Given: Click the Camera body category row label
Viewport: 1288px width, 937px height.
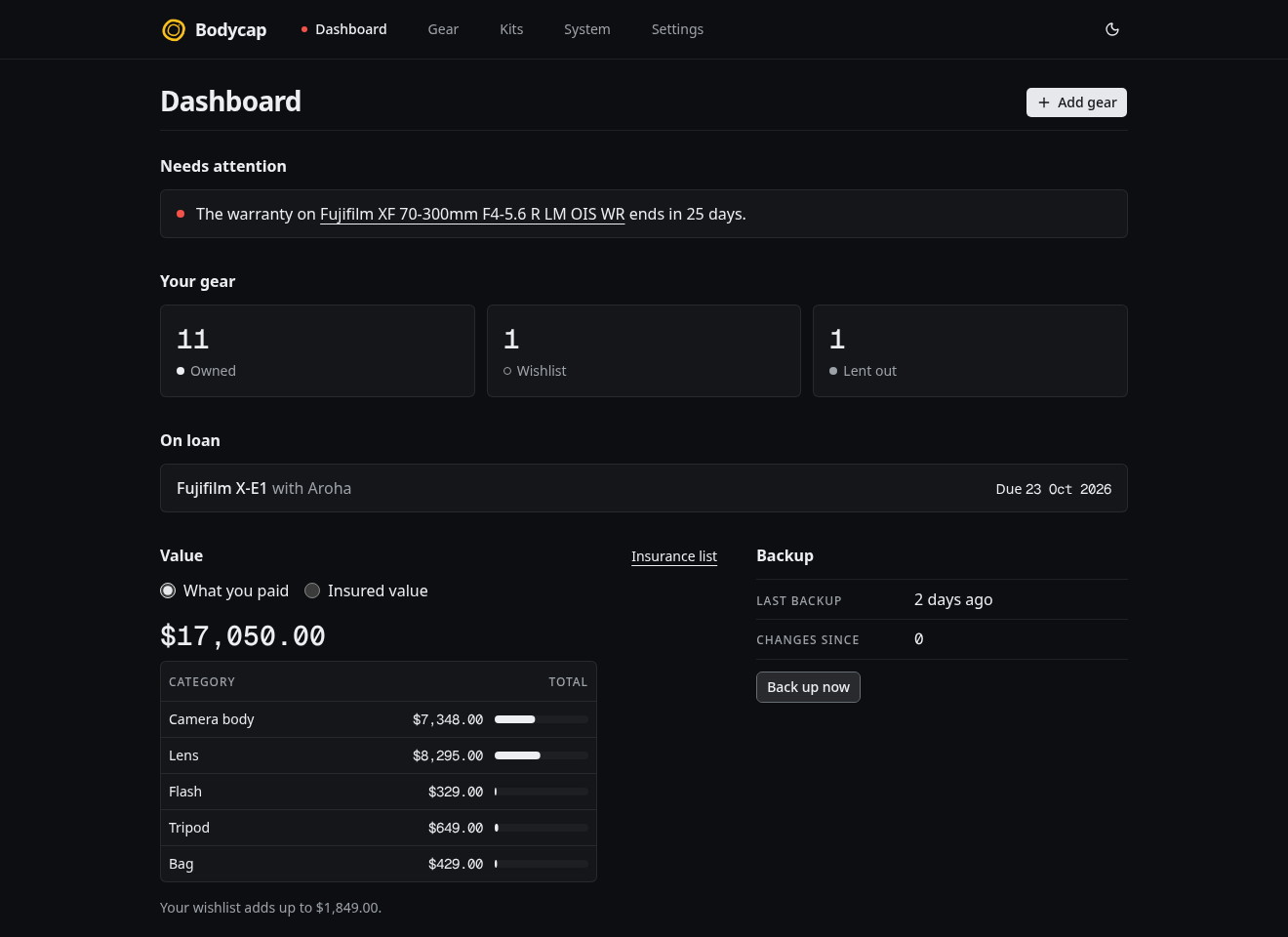Looking at the screenshot, I should coord(212,719).
